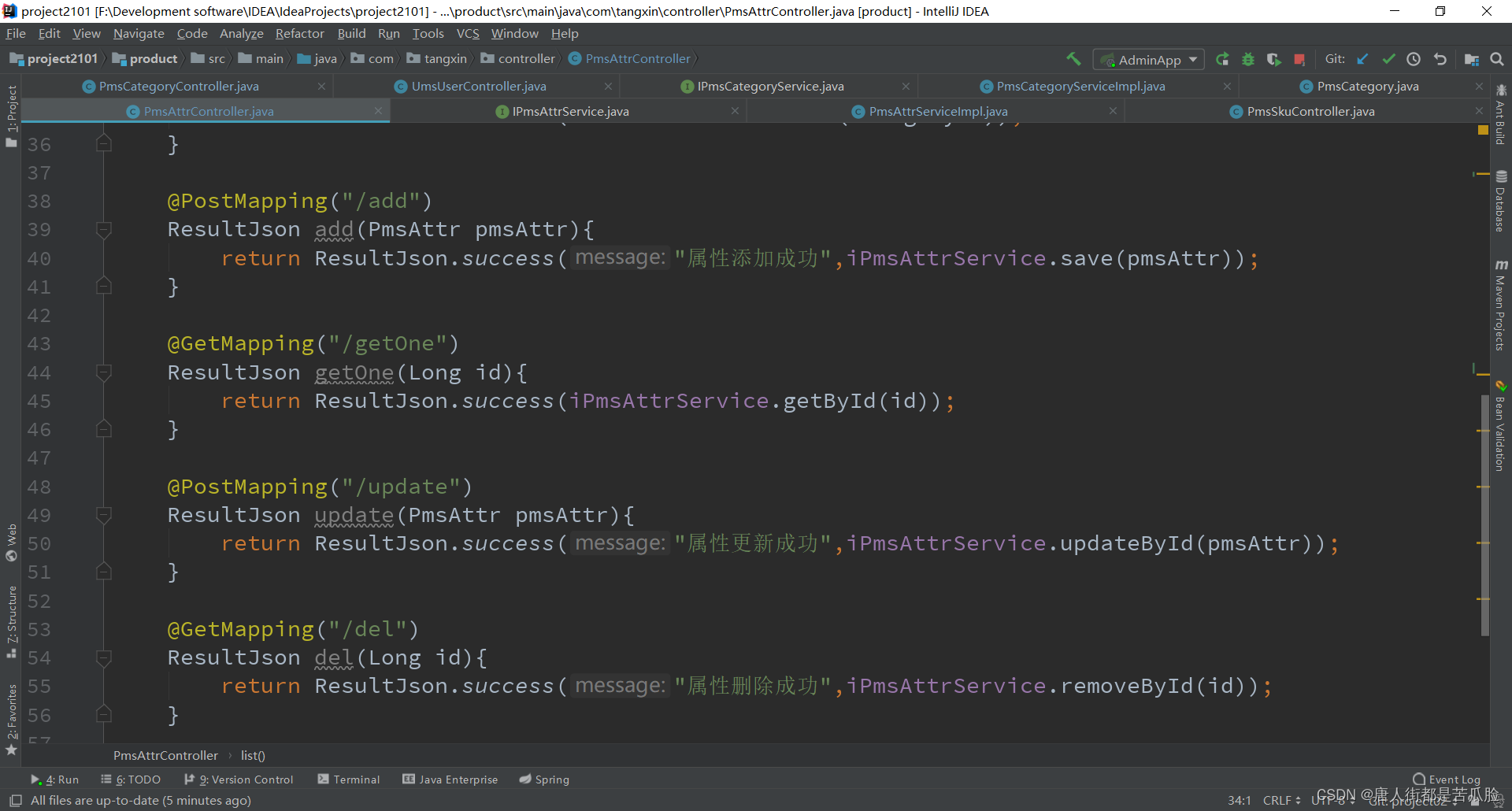1512x811 pixels.
Task: Run AdminApp with coverage icon
Action: click(x=1273, y=59)
